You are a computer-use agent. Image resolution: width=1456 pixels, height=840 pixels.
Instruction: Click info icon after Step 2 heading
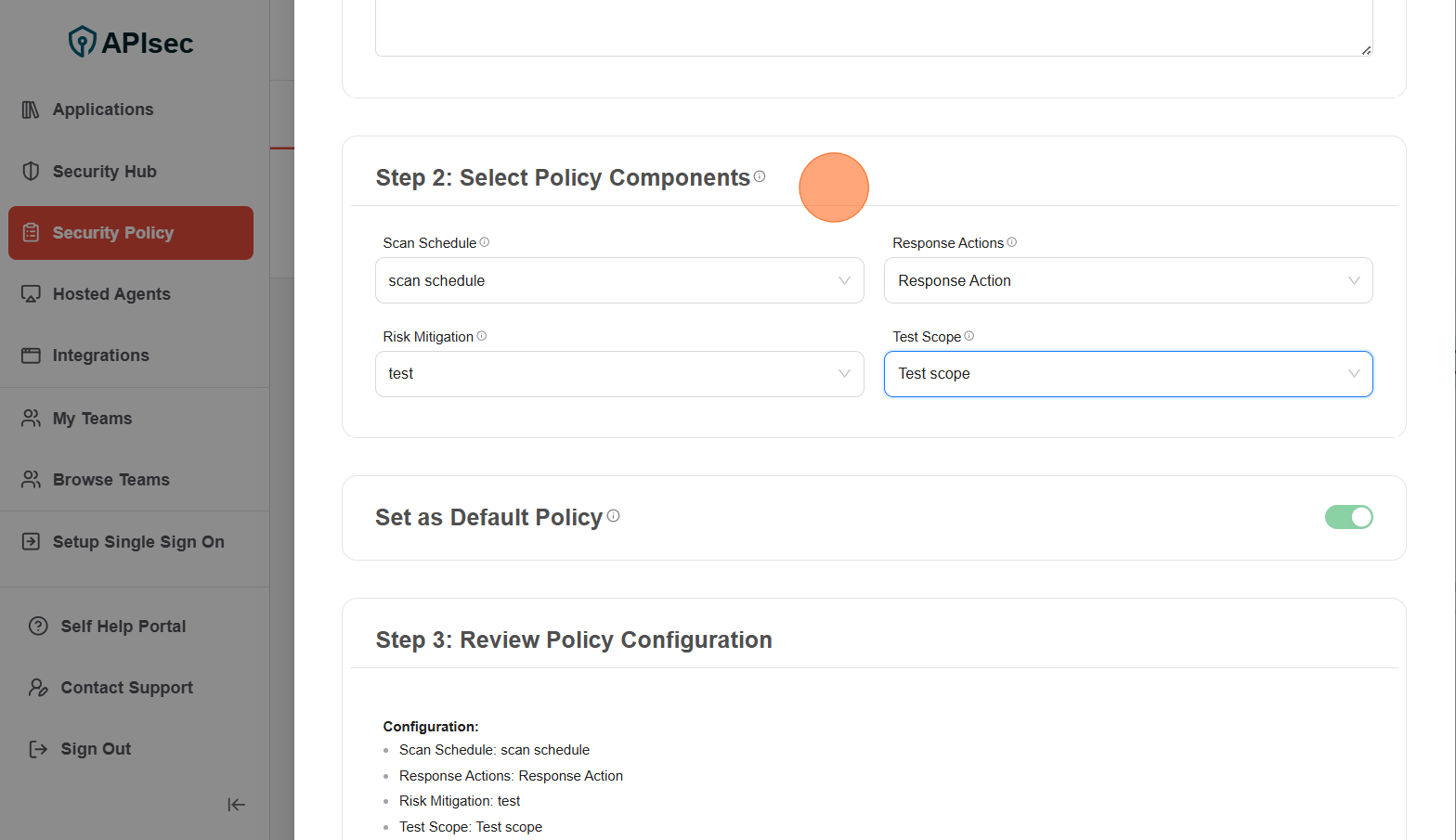pyautogui.click(x=760, y=176)
